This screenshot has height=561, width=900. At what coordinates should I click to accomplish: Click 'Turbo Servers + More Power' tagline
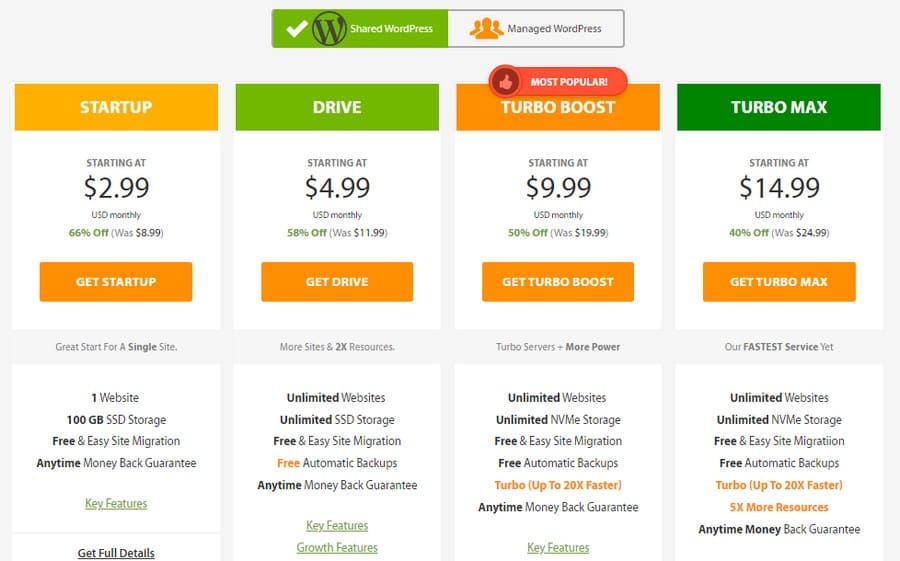coord(558,347)
